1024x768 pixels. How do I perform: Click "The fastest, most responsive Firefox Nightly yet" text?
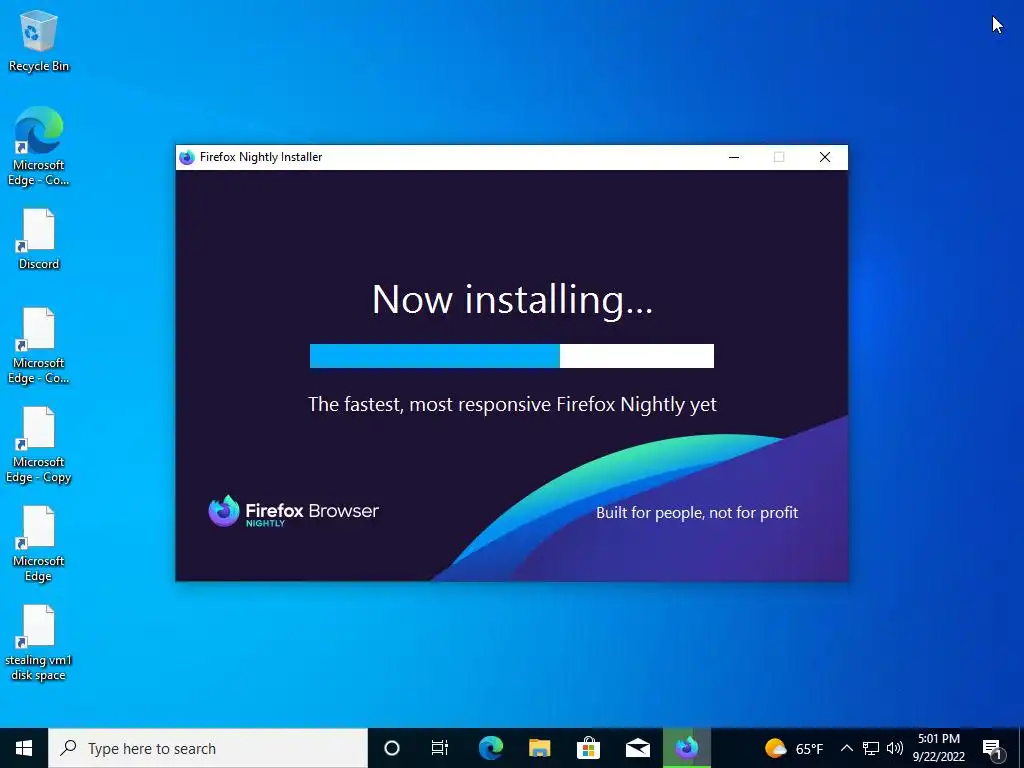(x=512, y=404)
